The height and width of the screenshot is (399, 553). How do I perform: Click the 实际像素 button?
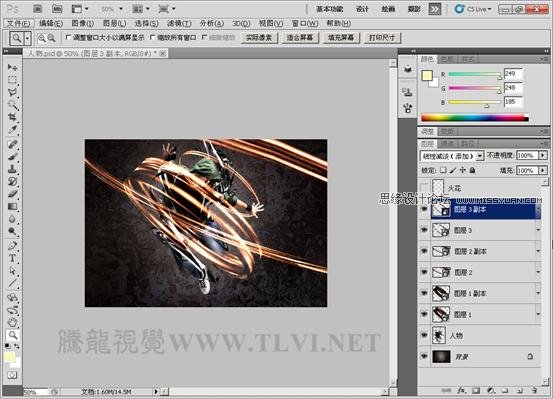[x=259, y=37]
